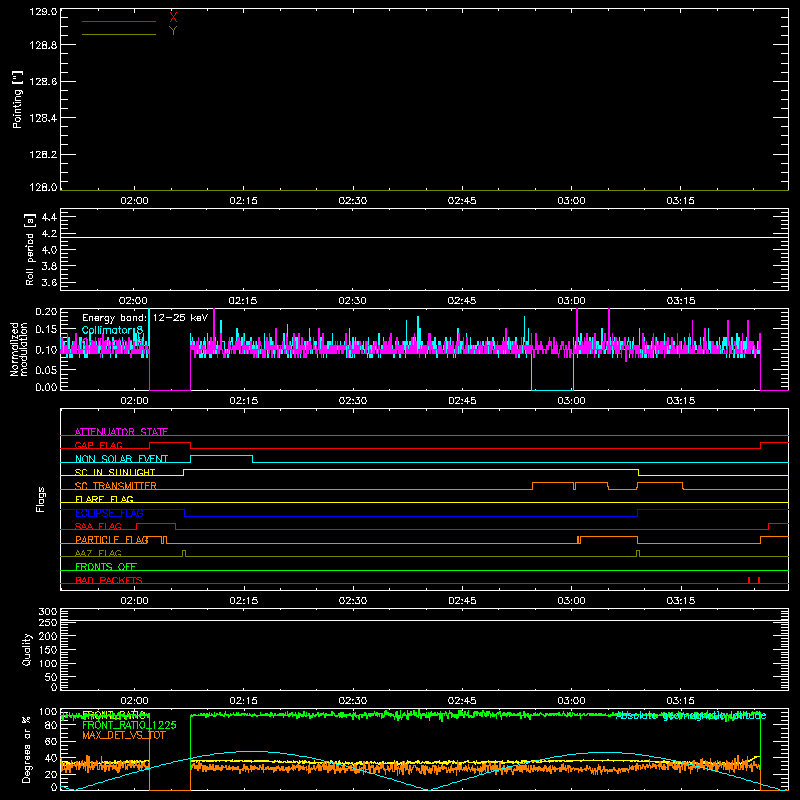The image size is (800, 800).
Task: Click the SC_IN_SUNLIGHT flag label
Action: click(x=115, y=472)
